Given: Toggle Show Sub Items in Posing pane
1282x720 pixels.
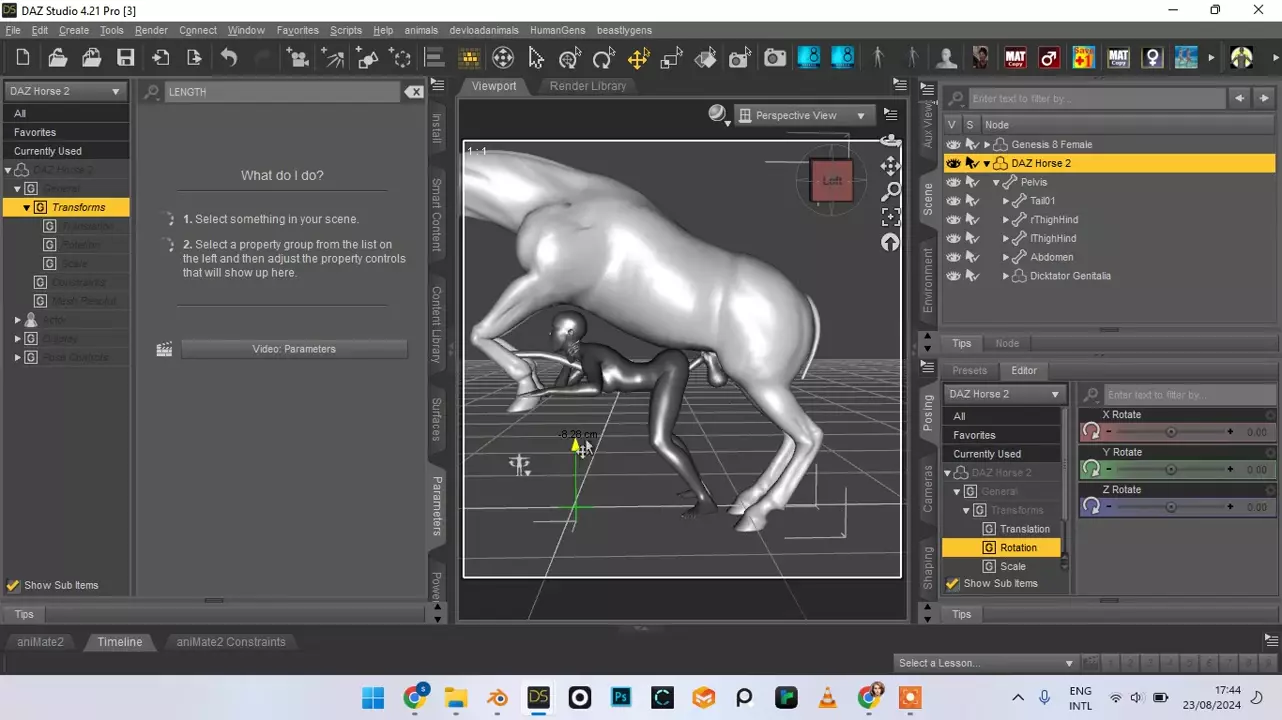Looking at the screenshot, I should [953, 584].
